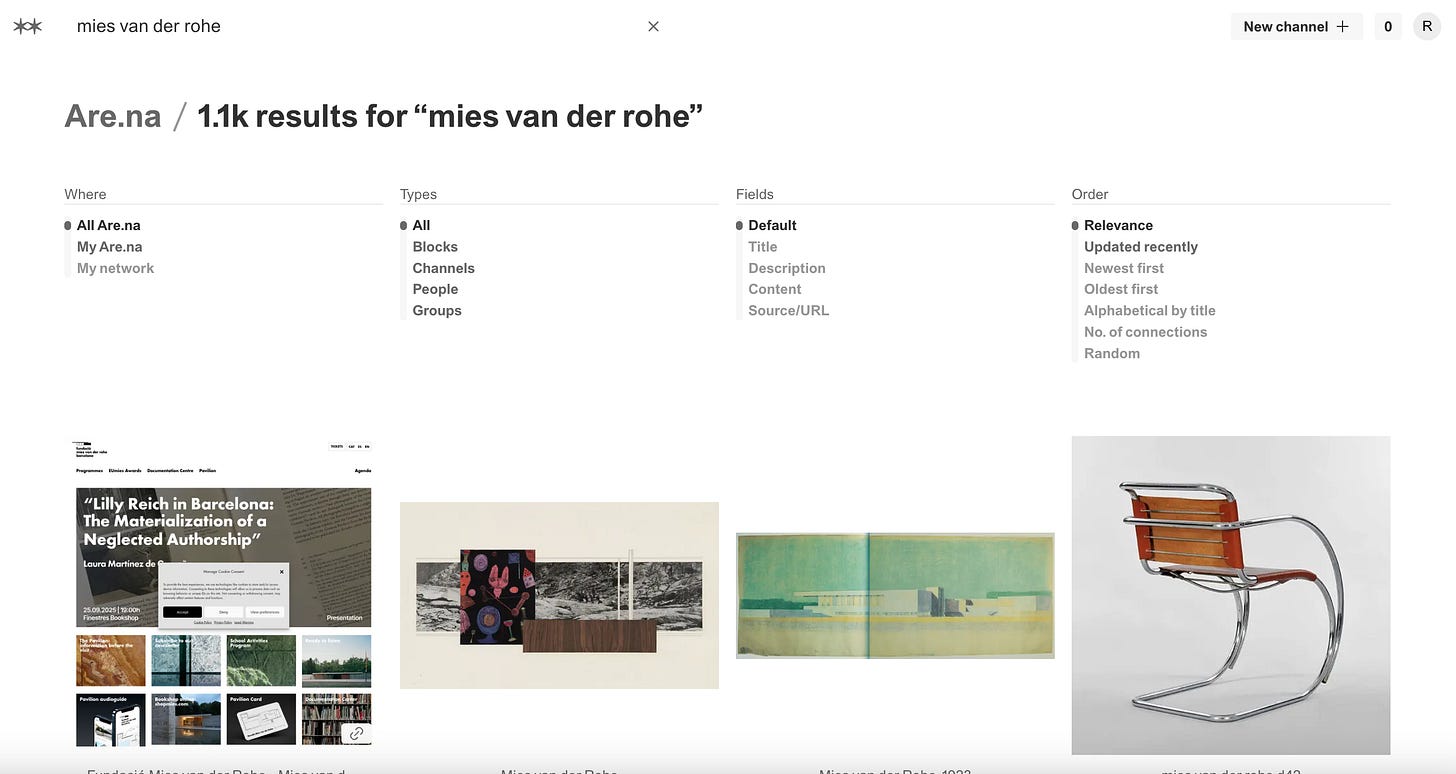Search by Content field only
This screenshot has width=1456, height=774.
click(x=775, y=289)
